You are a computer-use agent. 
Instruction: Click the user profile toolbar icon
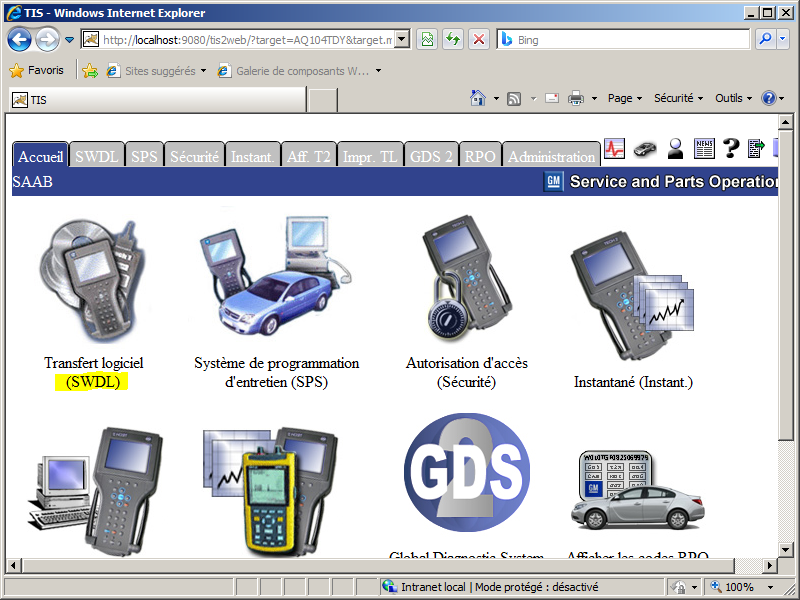[676, 148]
